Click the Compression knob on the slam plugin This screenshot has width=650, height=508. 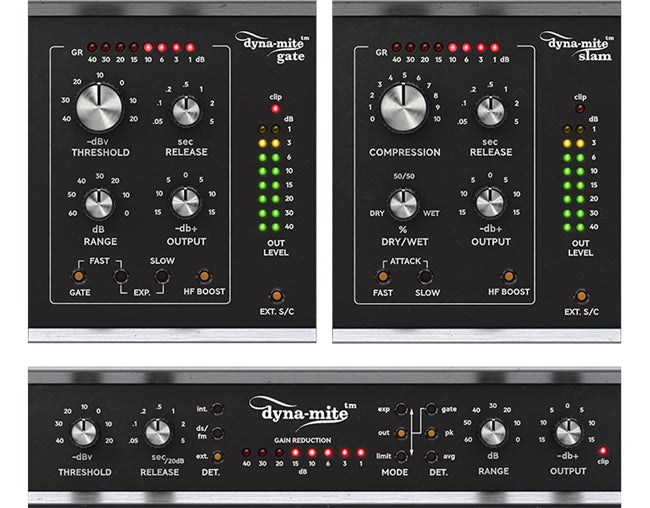point(403,107)
